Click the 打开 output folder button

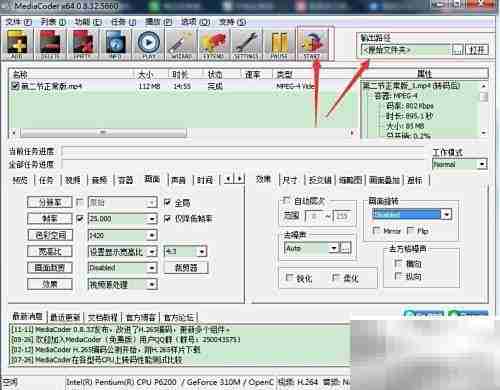click(477, 50)
